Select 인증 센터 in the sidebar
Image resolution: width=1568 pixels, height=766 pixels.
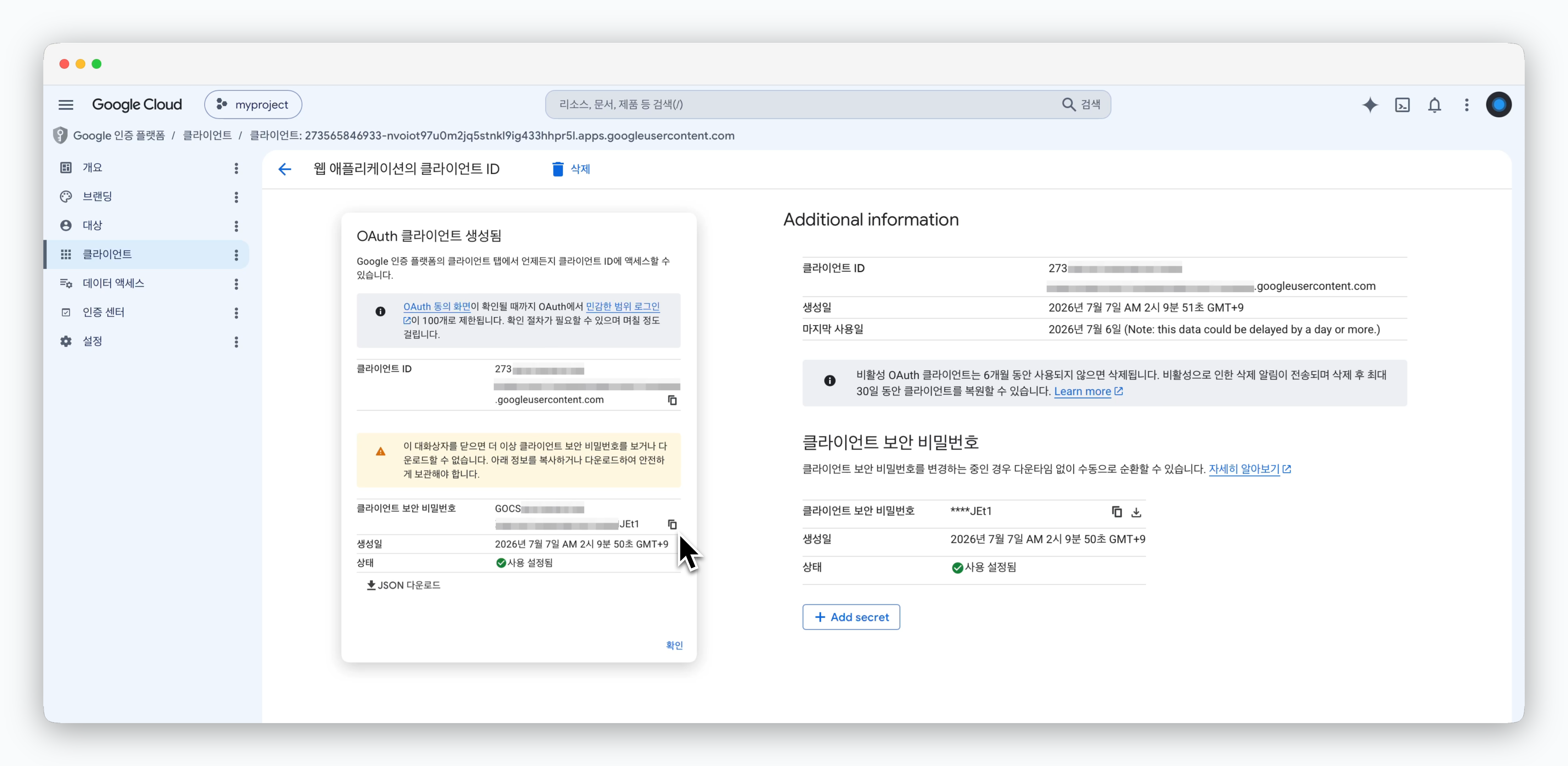(103, 313)
